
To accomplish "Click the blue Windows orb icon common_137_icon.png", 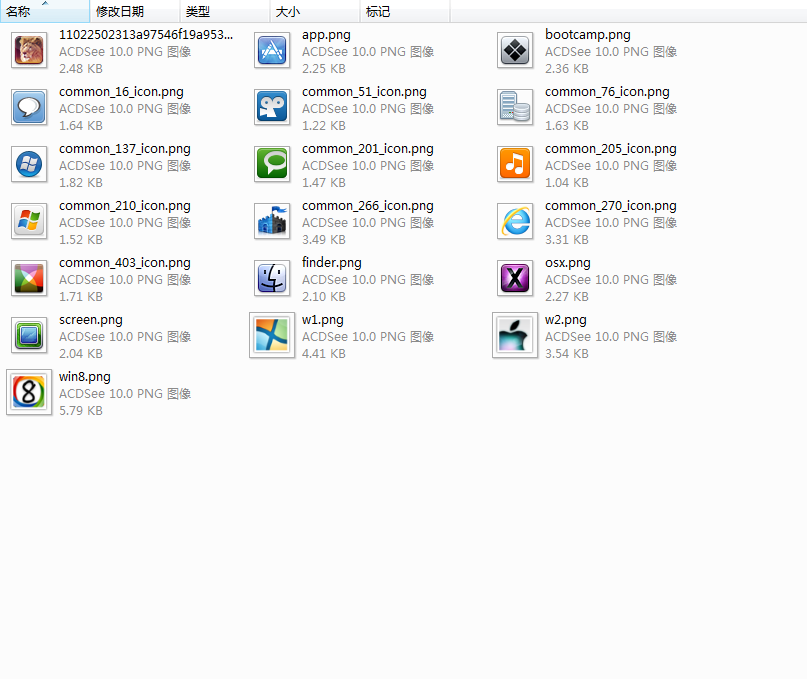I will (x=29, y=164).
